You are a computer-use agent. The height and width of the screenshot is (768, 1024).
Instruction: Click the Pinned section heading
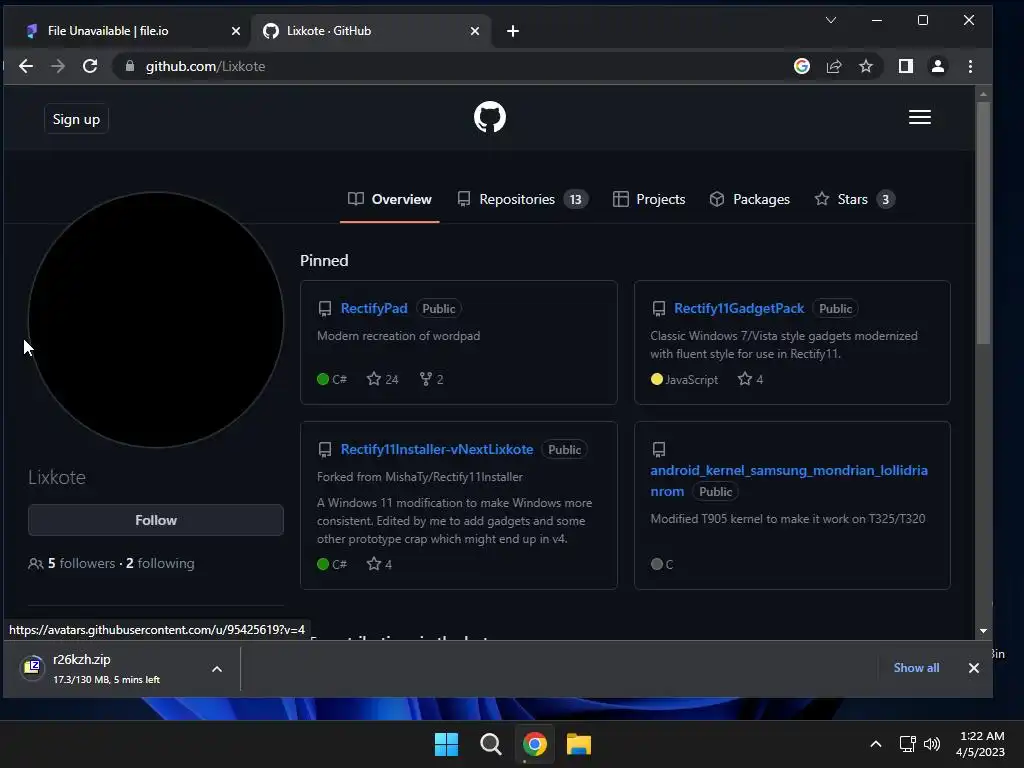click(x=324, y=261)
